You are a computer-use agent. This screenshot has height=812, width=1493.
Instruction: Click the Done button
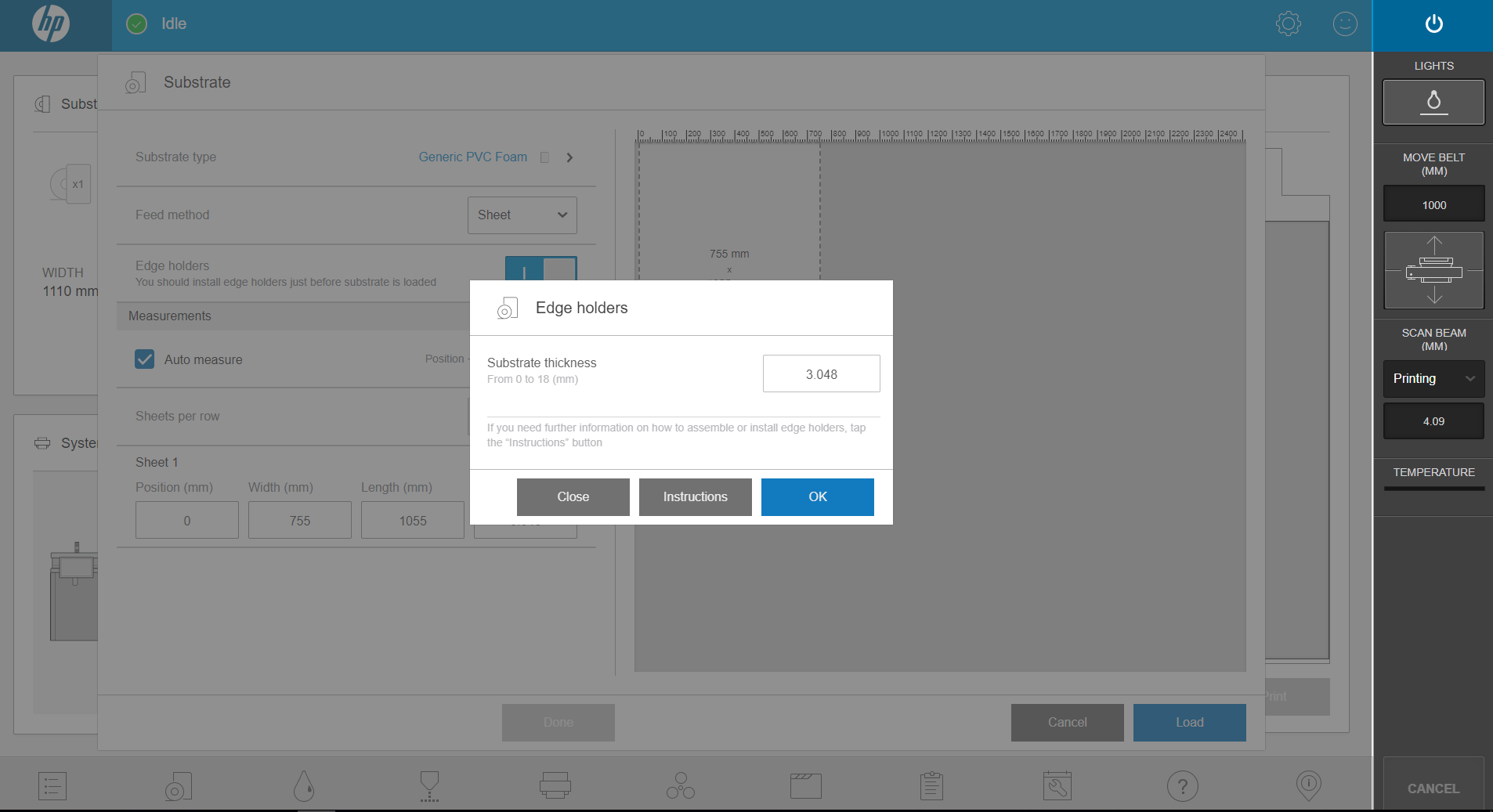[x=559, y=723]
